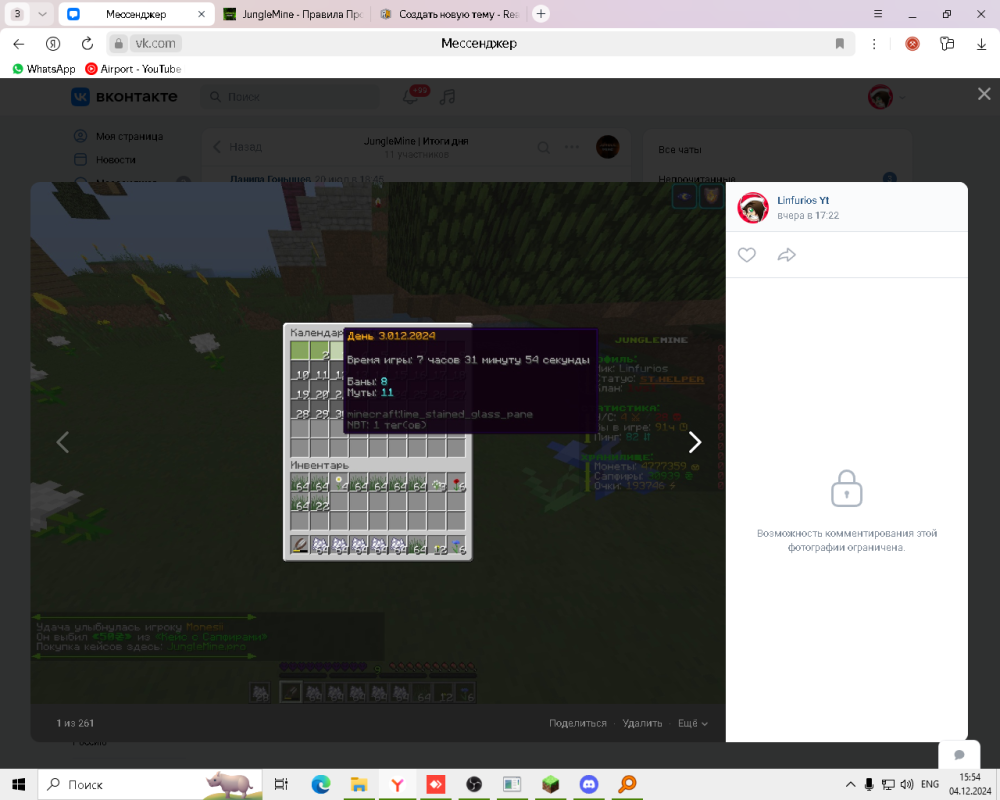1000x800 pixels.
Task: Open Linfurios Yt author link
Action: point(803,200)
